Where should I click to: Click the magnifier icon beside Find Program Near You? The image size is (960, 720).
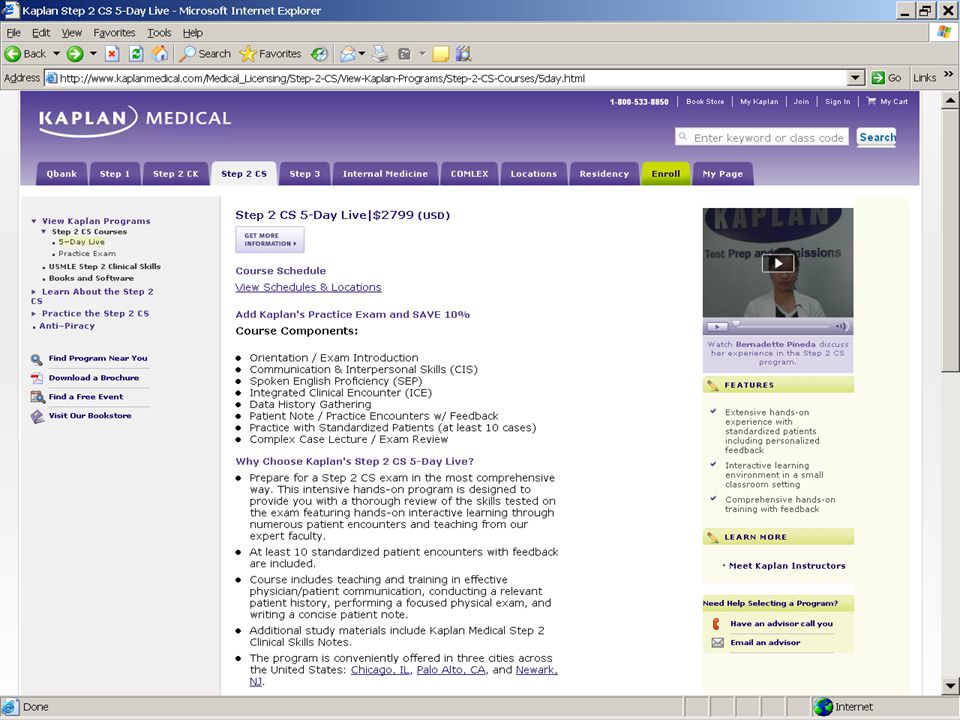click(x=37, y=359)
